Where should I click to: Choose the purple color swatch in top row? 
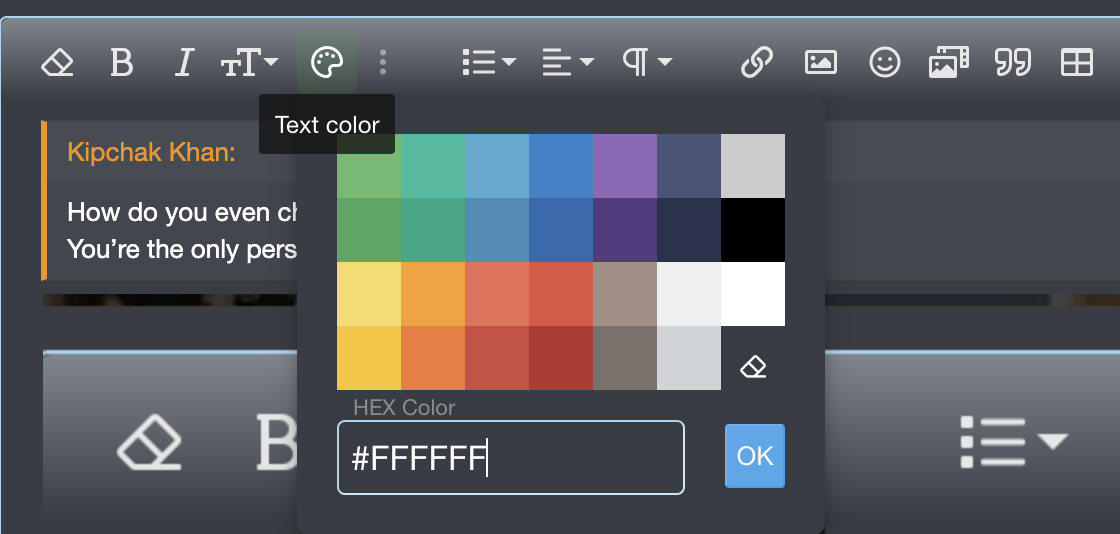pyautogui.click(x=625, y=166)
